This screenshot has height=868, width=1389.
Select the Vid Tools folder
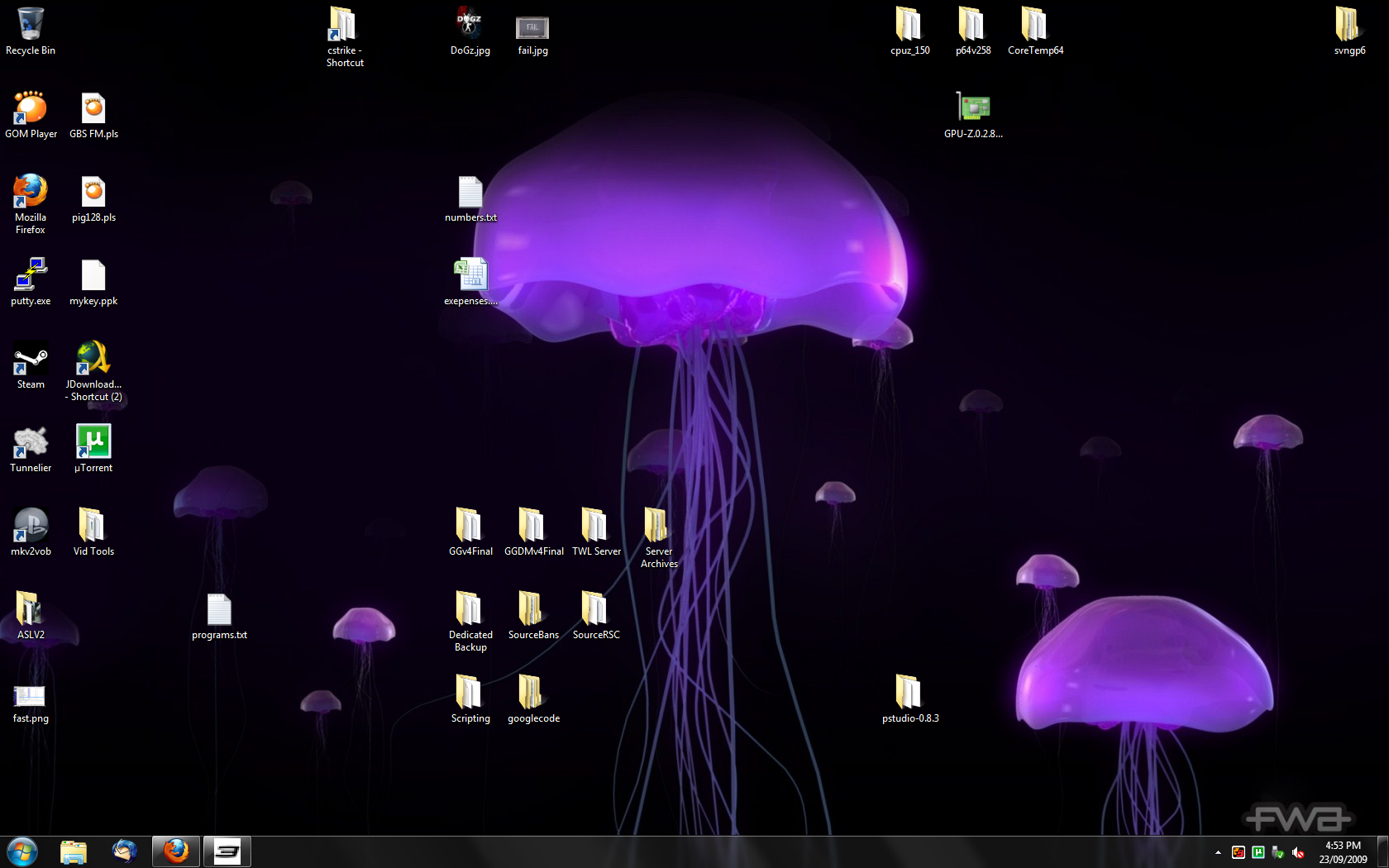[93, 532]
